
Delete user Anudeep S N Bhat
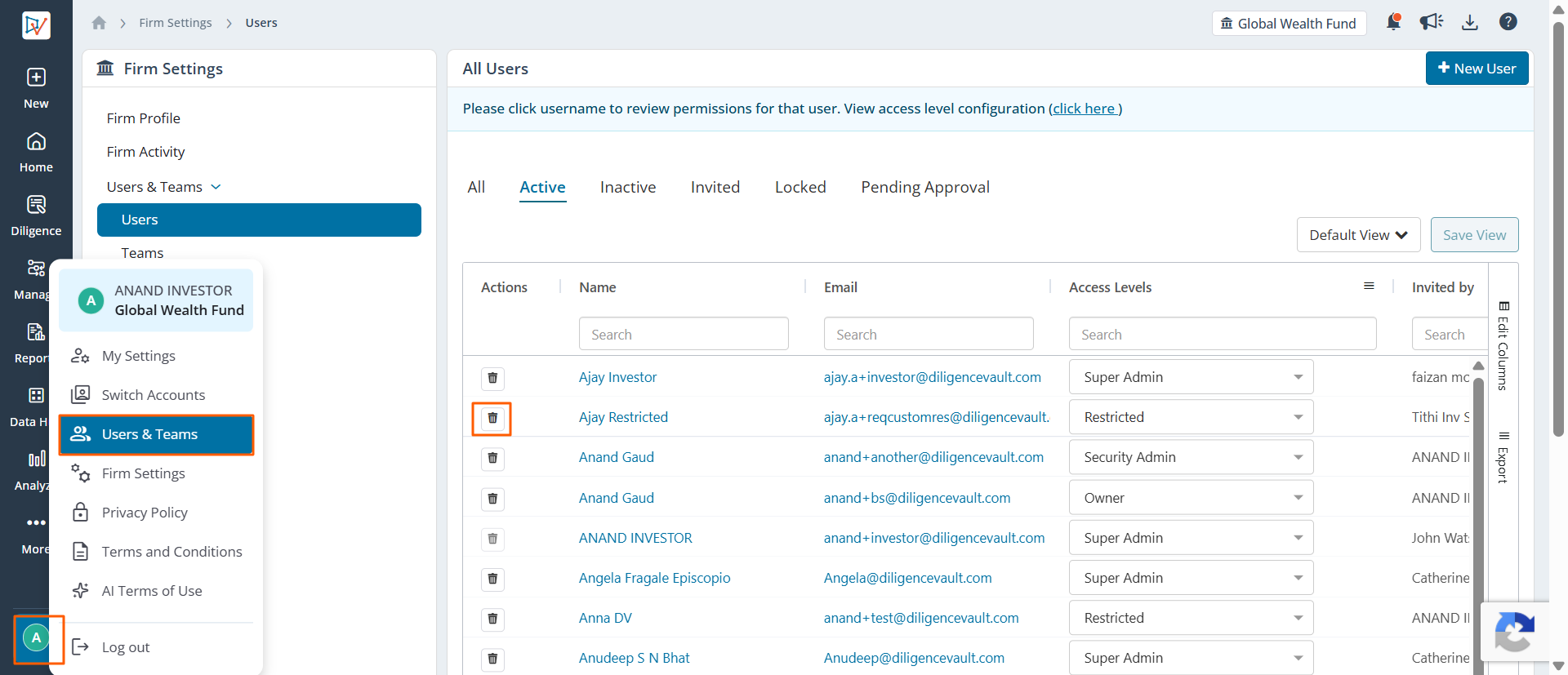point(492,659)
